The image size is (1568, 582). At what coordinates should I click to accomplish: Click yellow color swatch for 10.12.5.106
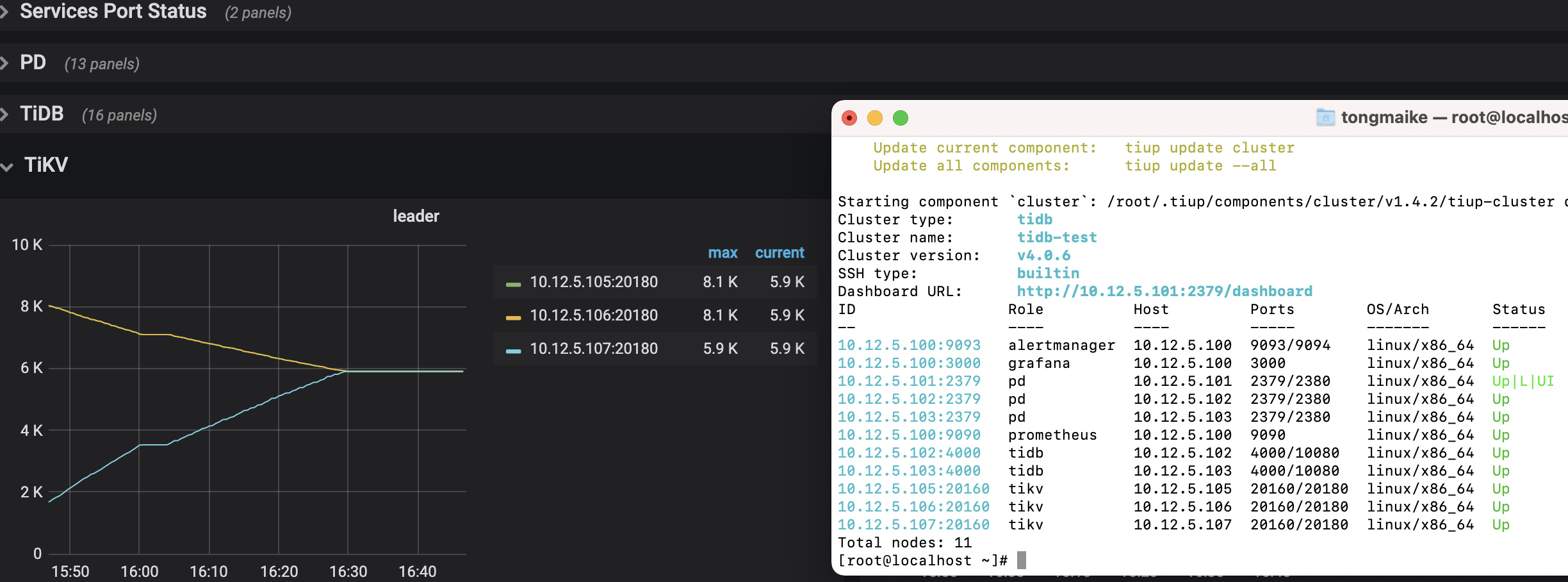coord(513,317)
